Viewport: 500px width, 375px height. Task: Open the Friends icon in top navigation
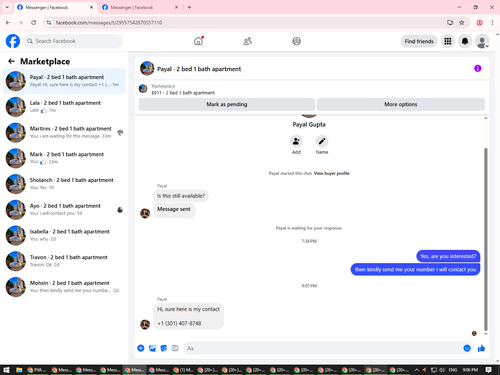[x=247, y=41]
